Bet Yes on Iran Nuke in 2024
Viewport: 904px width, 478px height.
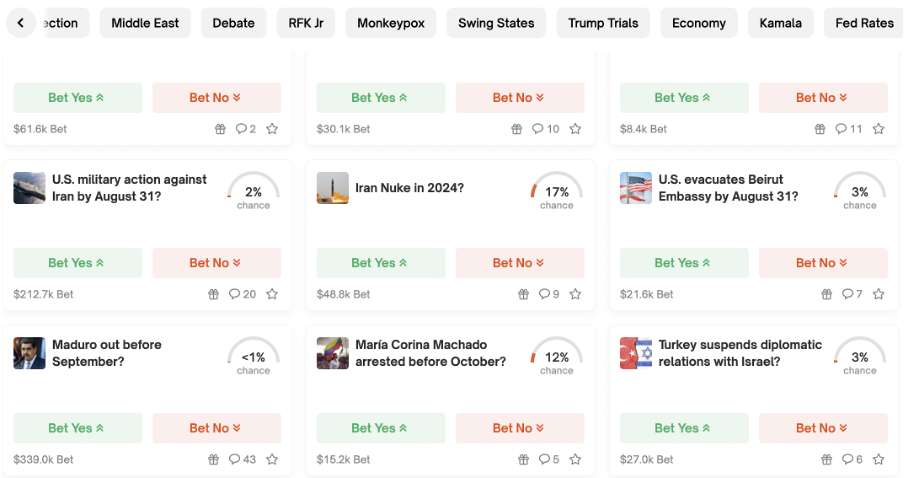[379, 263]
